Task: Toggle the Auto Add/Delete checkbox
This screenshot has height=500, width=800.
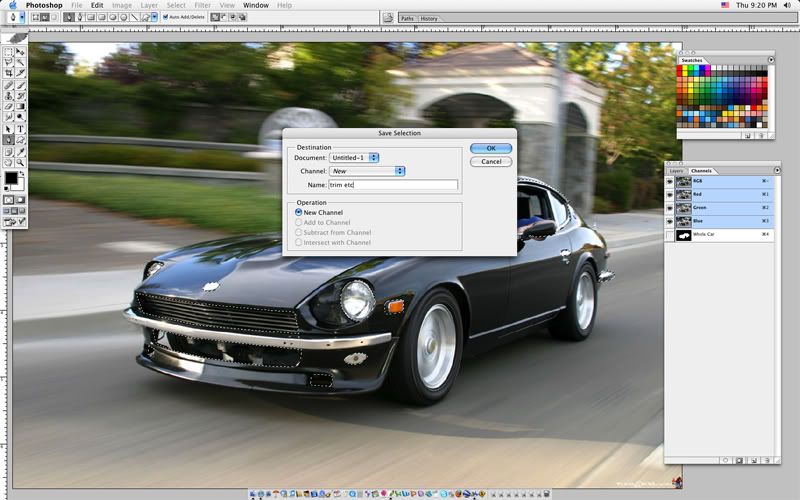Action: point(166,17)
